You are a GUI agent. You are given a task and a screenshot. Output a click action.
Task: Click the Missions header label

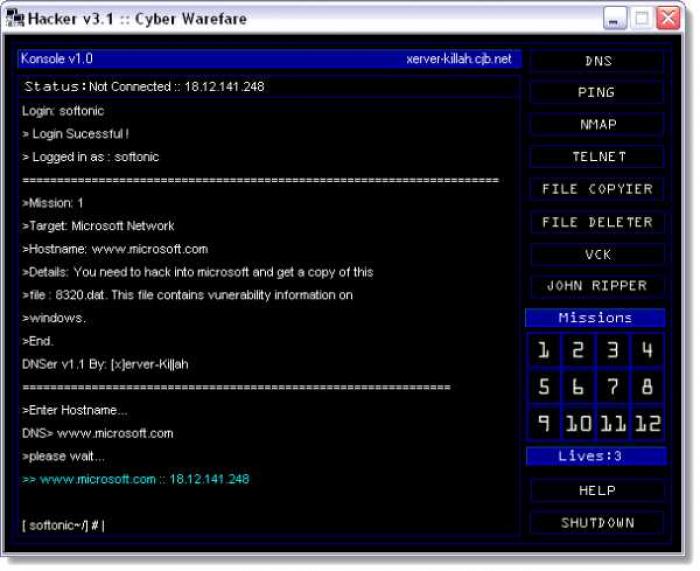(x=595, y=318)
